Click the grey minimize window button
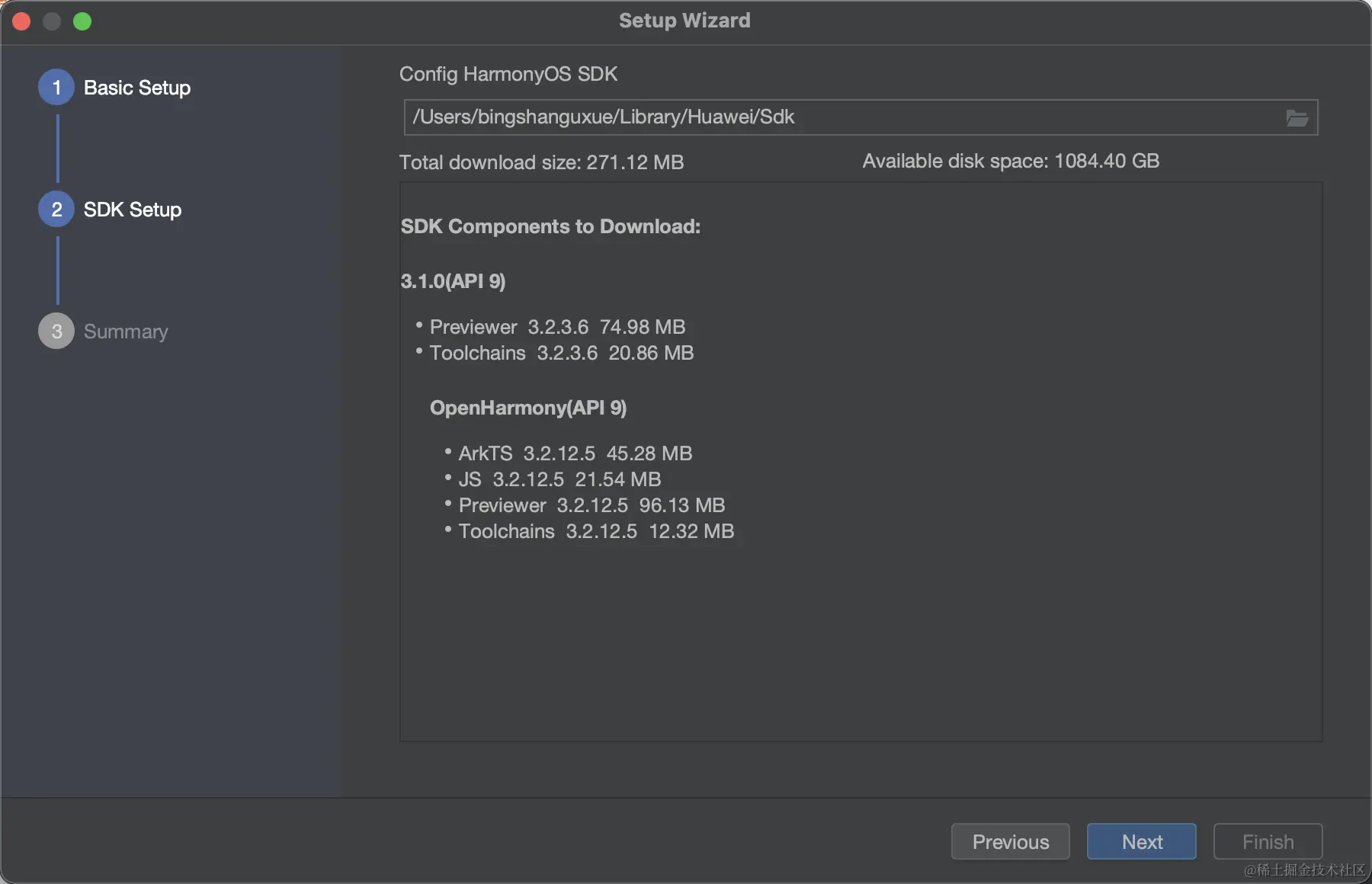 click(x=52, y=21)
